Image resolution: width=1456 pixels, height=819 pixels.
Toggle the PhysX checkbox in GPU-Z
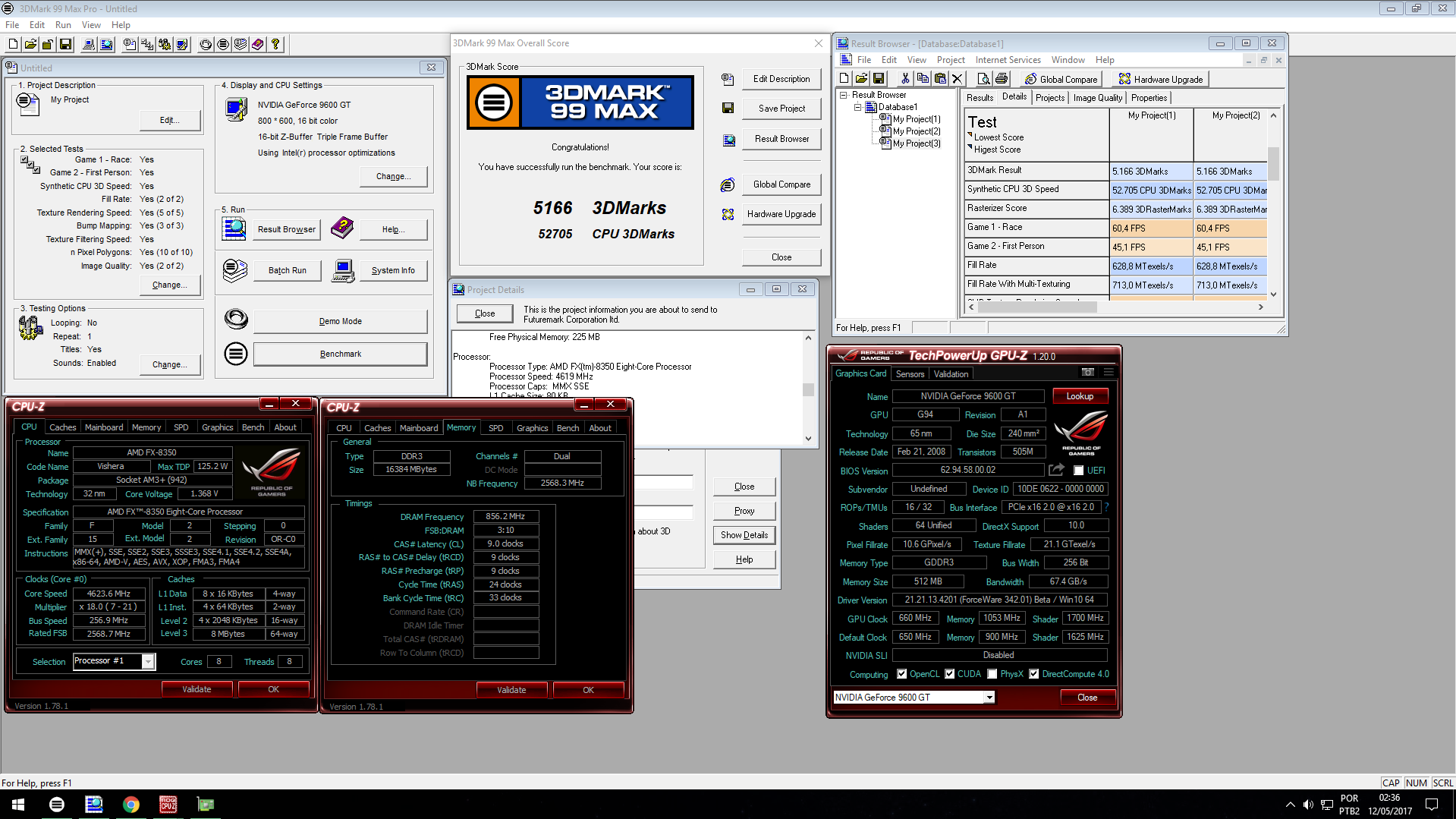click(x=992, y=674)
